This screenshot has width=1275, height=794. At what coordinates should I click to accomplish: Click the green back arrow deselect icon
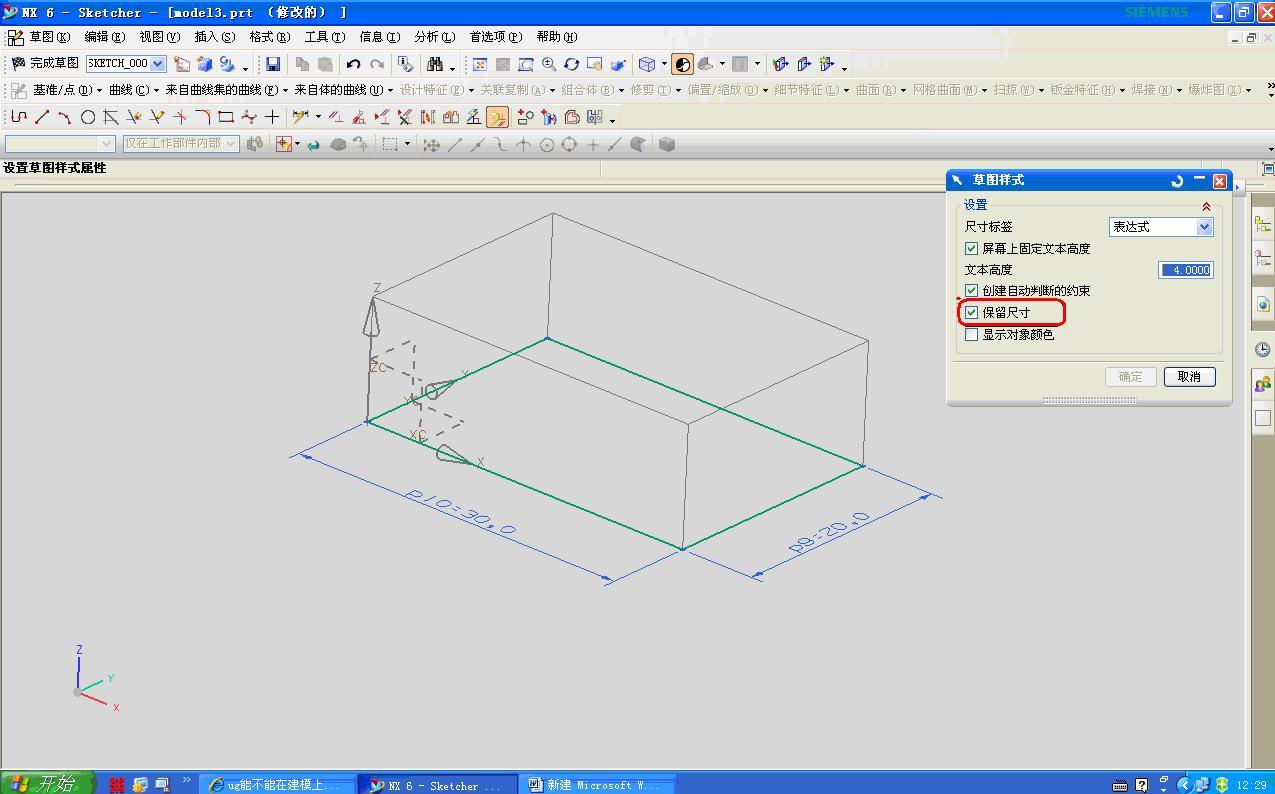tap(313, 144)
